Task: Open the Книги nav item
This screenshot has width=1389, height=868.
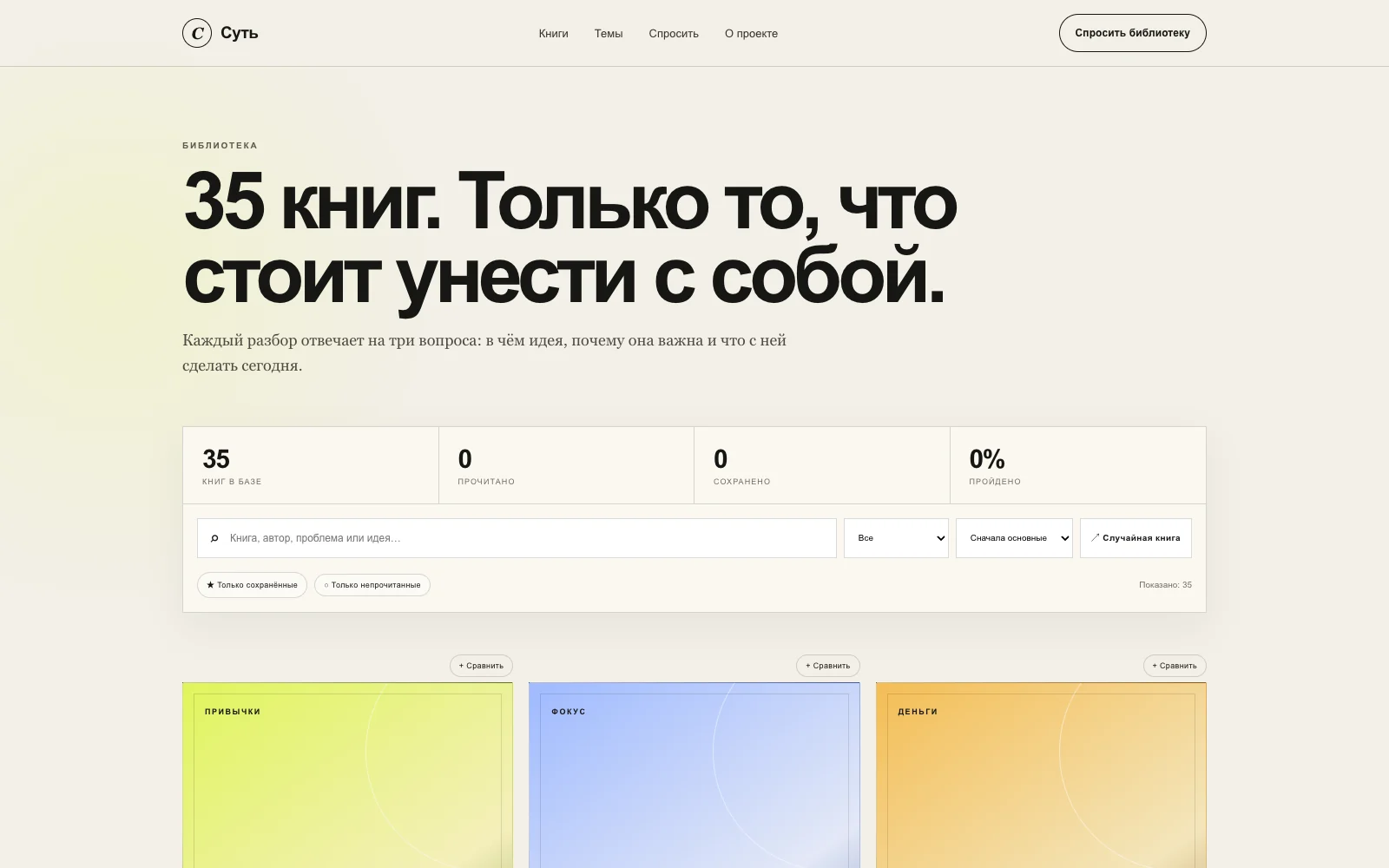Action: pos(553,34)
